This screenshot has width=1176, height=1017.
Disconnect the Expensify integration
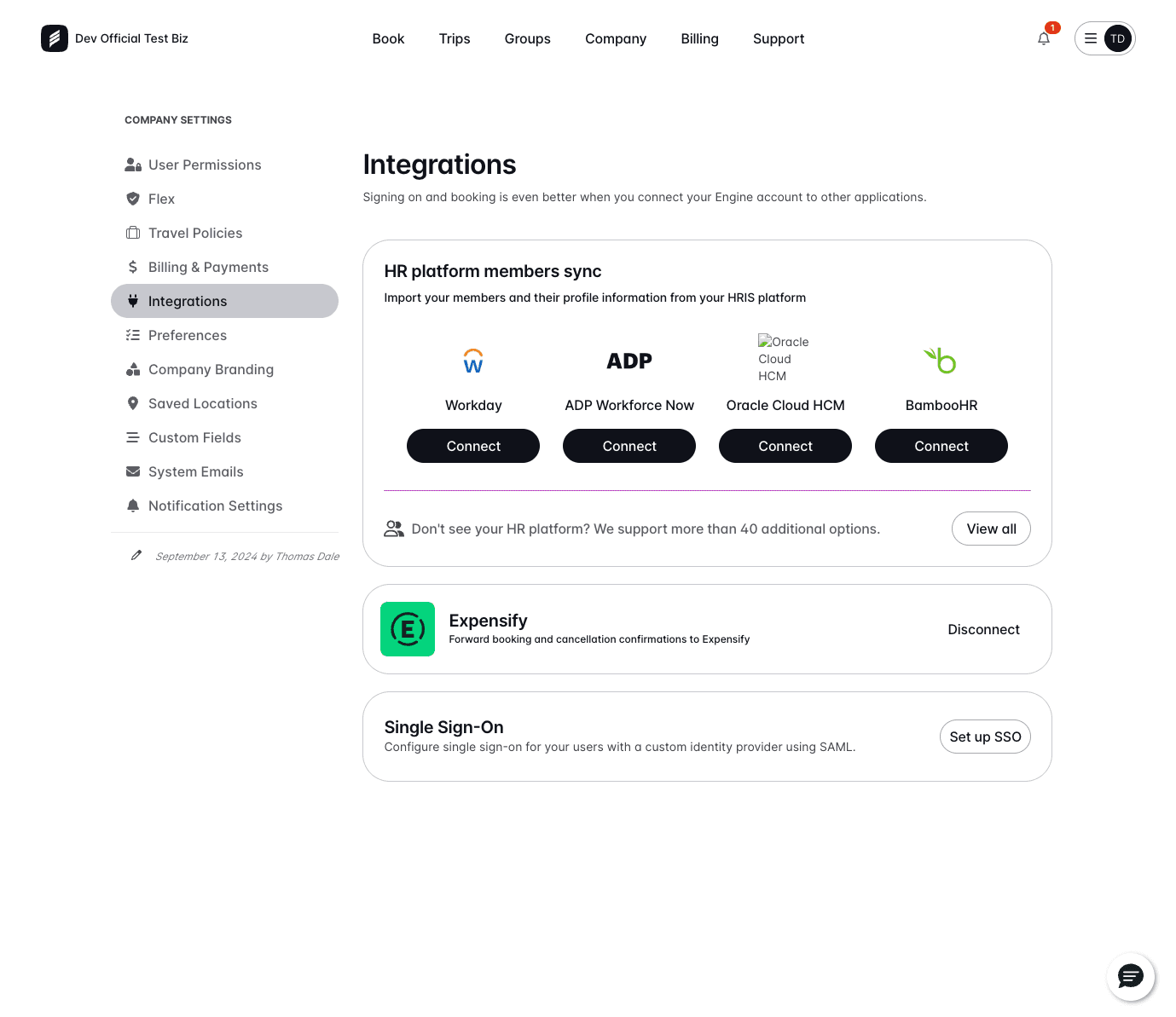pyautogui.click(x=983, y=629)
